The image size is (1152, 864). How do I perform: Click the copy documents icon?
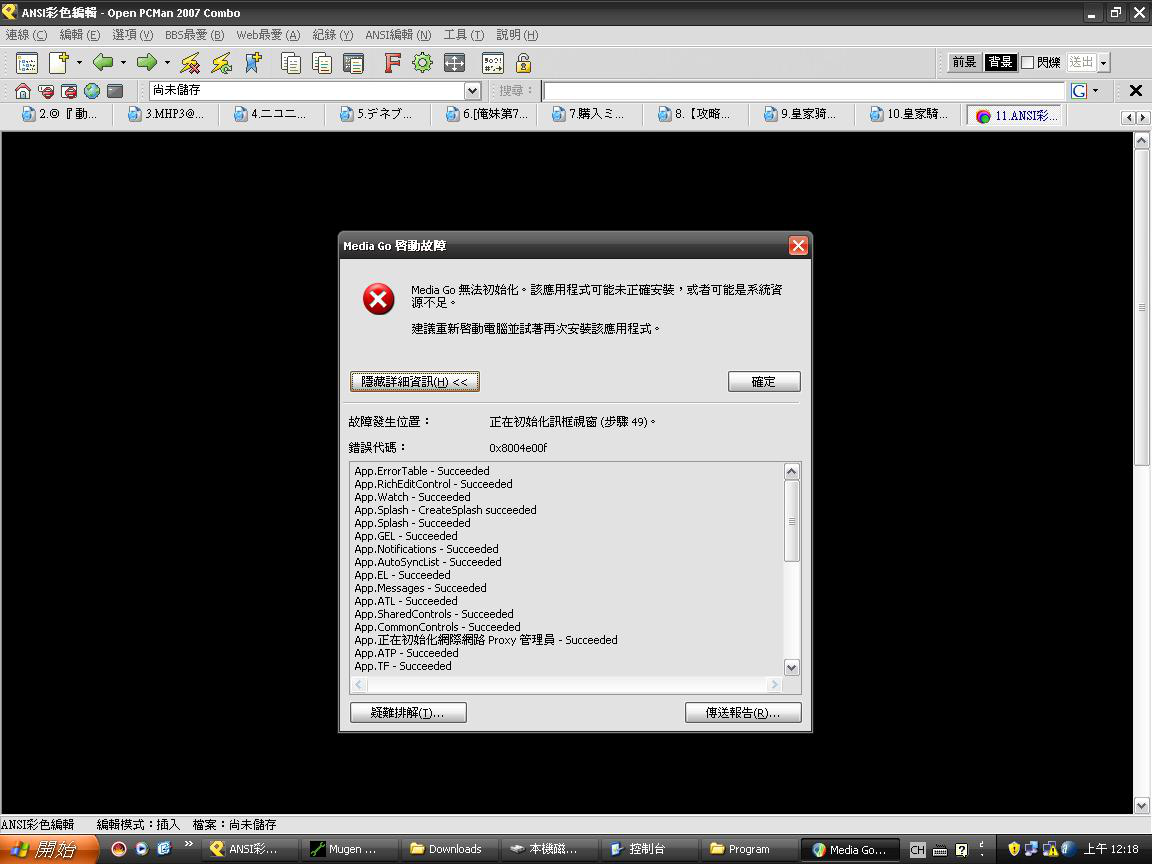[291, 63]
